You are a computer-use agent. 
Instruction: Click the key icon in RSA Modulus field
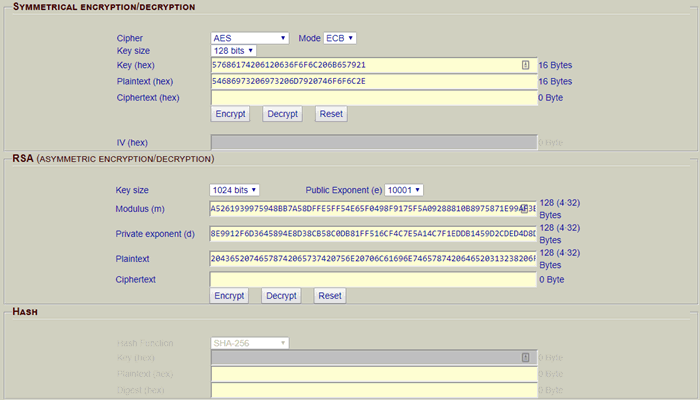click(523, 209)
